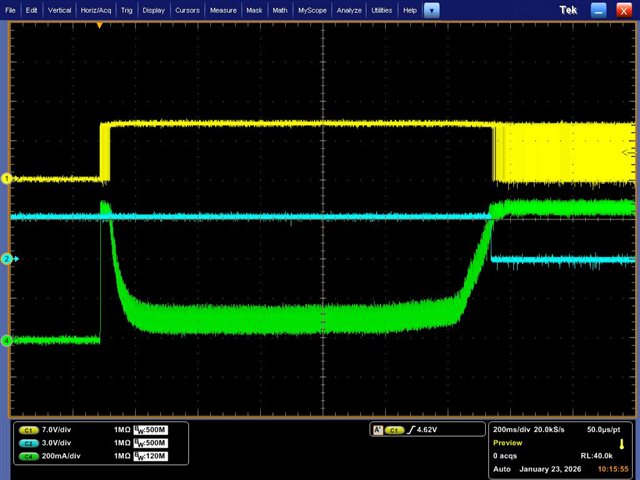This screenshot has height=480, width=640.
Task: Click the rising edge trigger slope icon
Action: pyautogui.click(x=411, y=430)
